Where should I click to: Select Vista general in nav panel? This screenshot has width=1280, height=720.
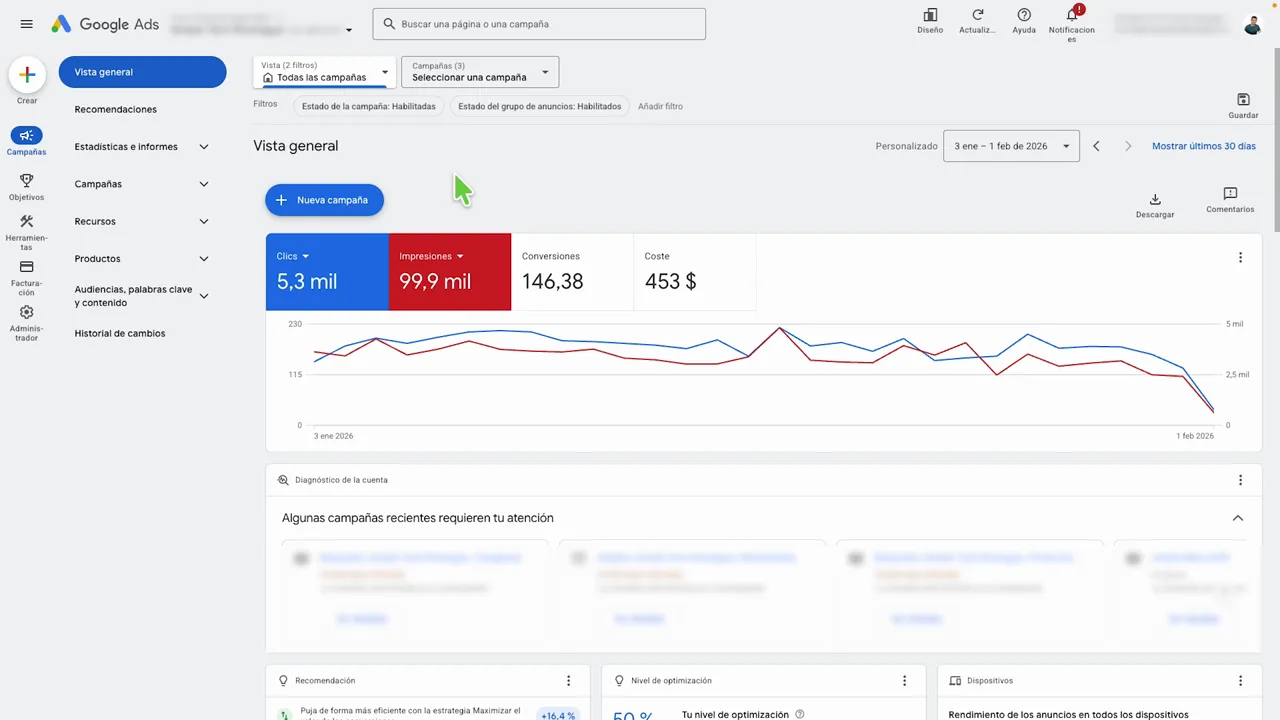point(142,72)
